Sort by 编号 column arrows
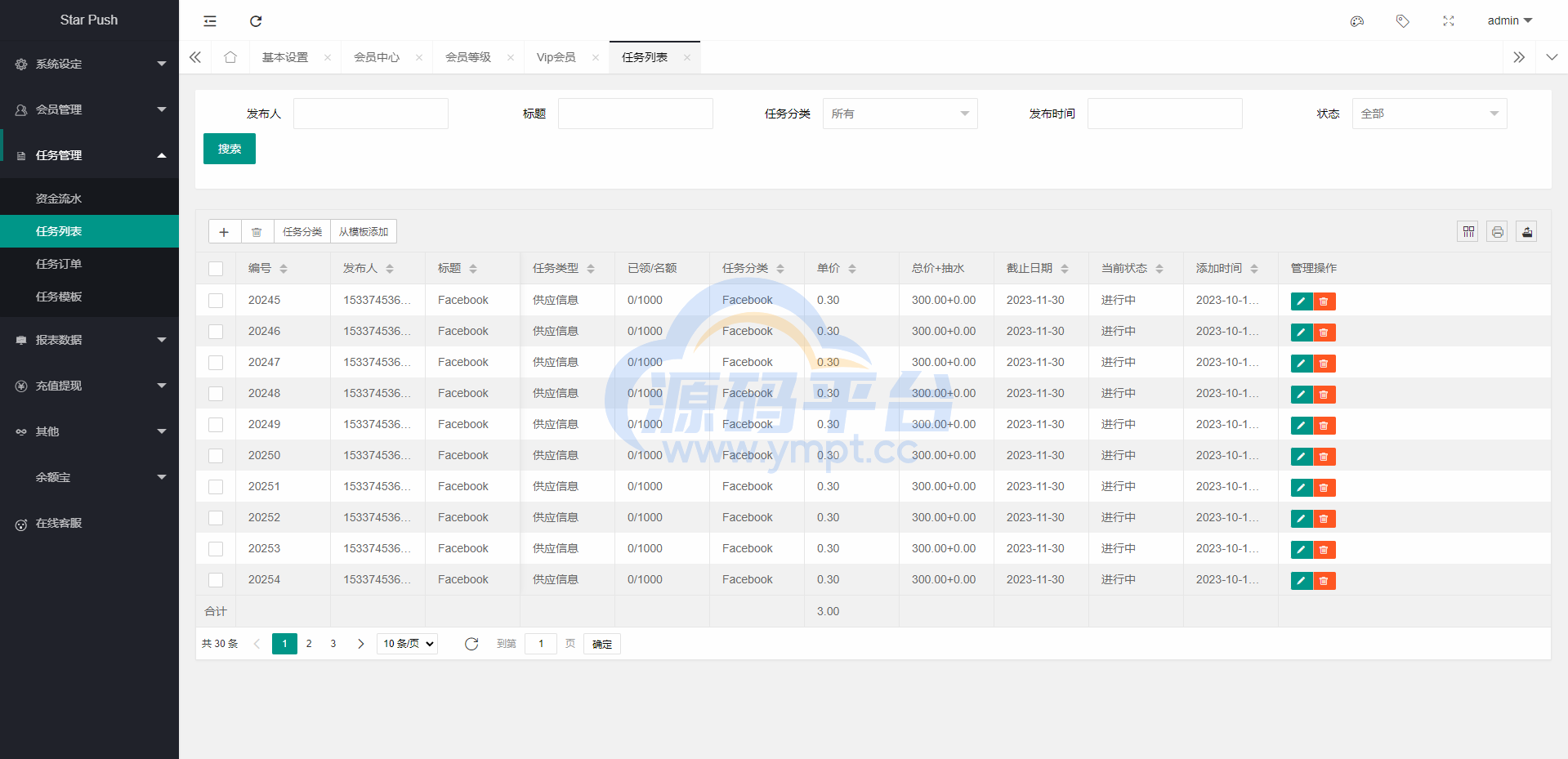Screen dimensions: 1568x759 click(x=284, y=269)
